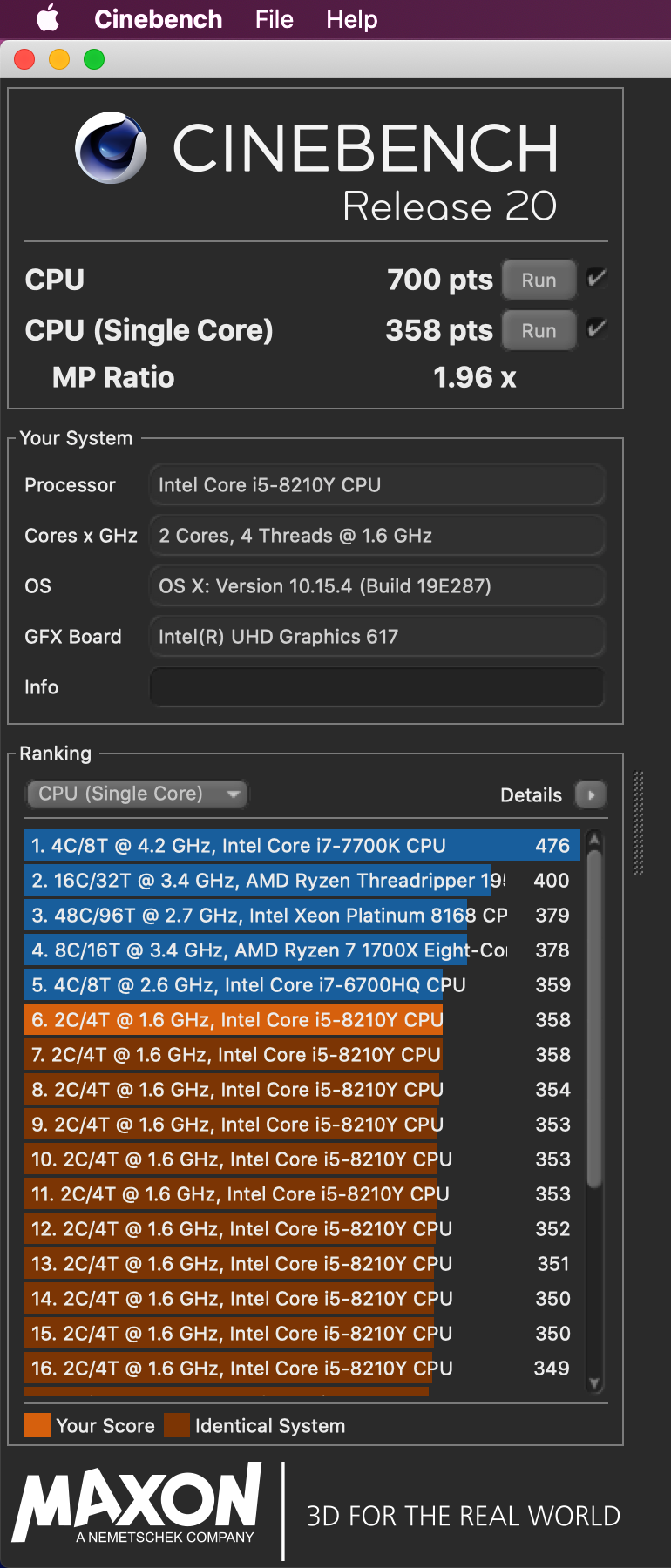Screen dimensions: 671x1568
Task: Click the ranking scrollbar down arrow
Action: [595, 1382]
